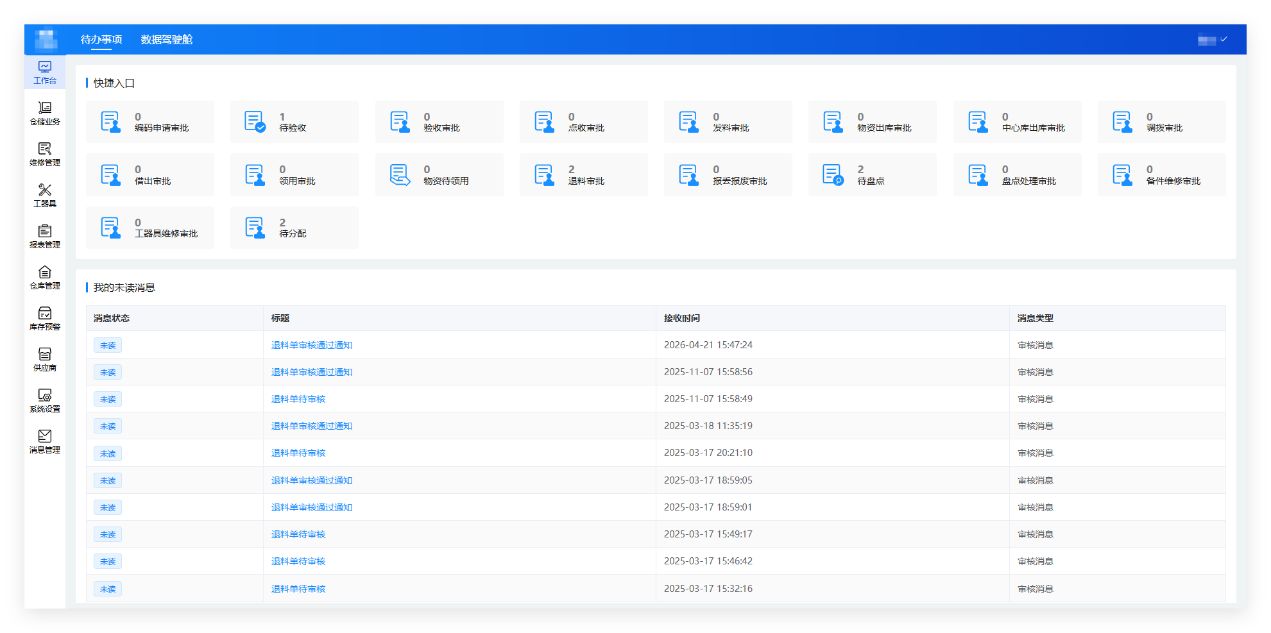The image size is (1271, 633).
Task: Open the 退料单待审核 message from 2025-03-17 20:21:10
Action: (x=298, y=453)
